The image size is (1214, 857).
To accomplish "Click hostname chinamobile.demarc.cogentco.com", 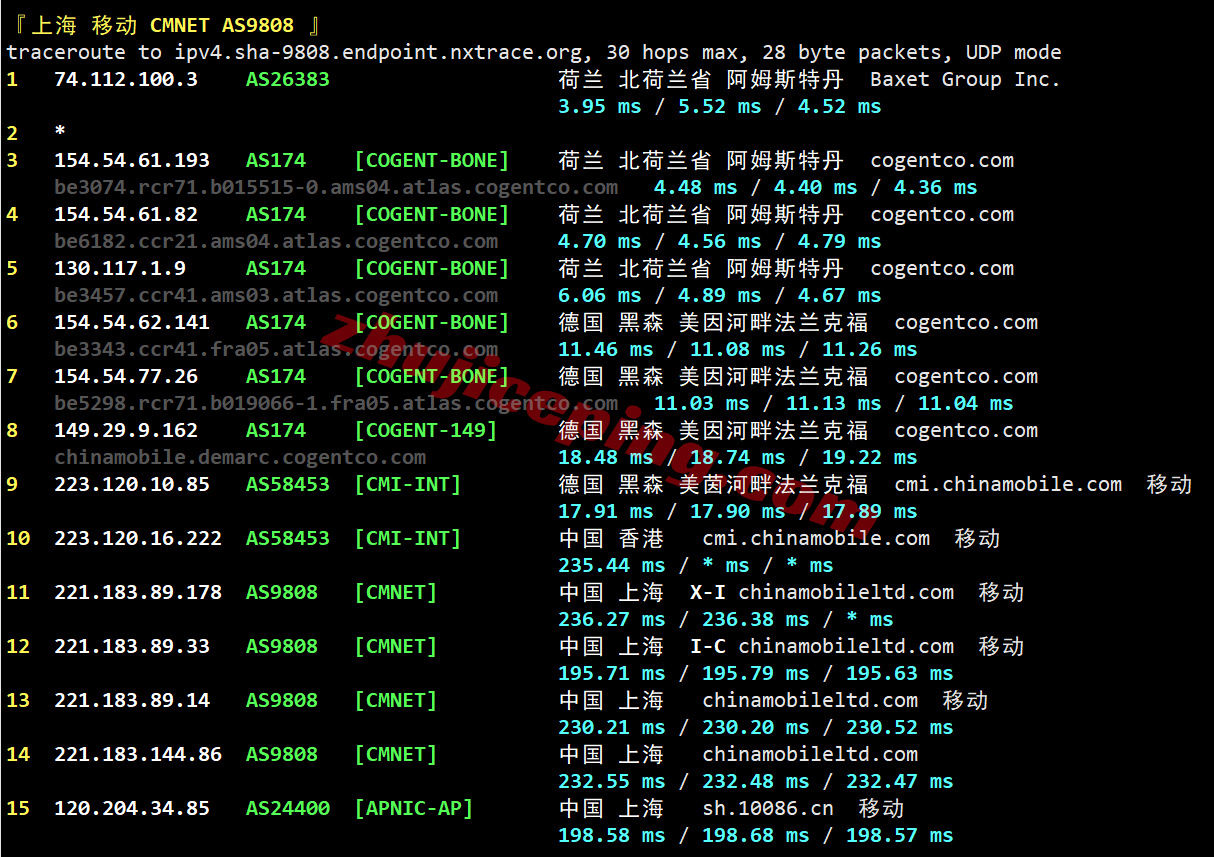I will (x=240, y=457).
